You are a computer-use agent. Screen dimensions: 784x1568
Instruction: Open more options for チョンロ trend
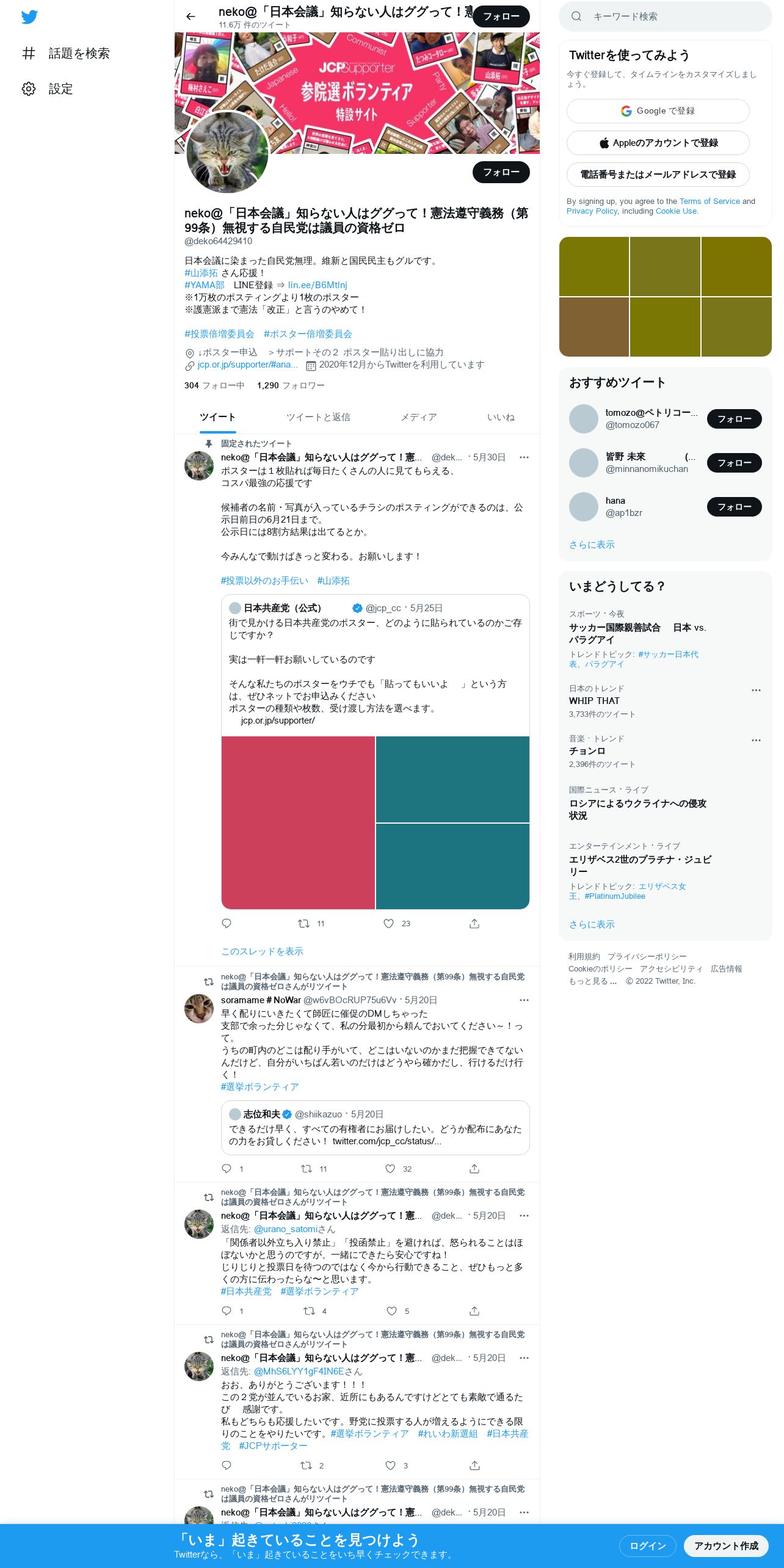click(756, 740)
